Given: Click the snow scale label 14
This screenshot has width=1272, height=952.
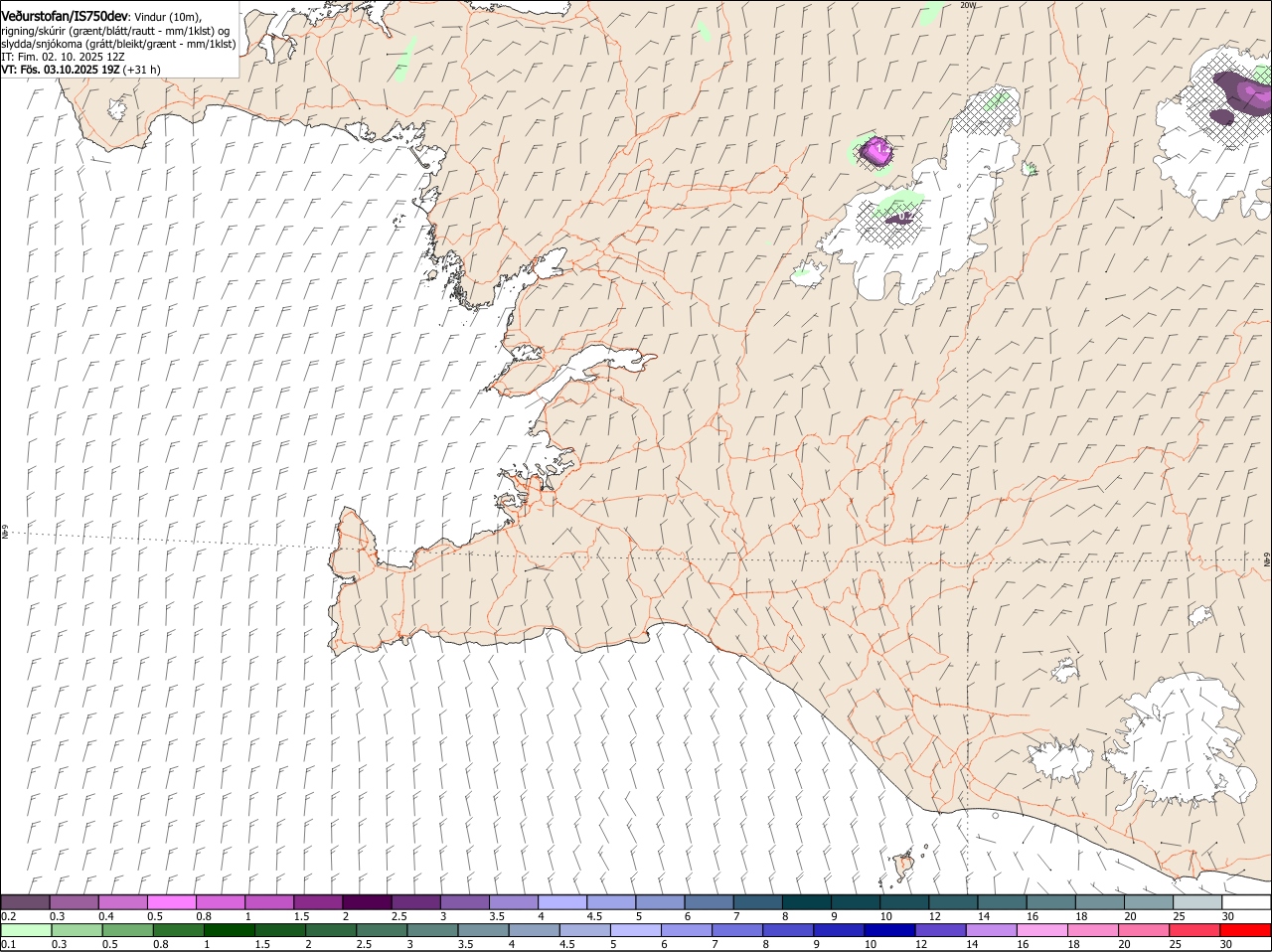Looking at the screenshot, I should coord(984,915).
